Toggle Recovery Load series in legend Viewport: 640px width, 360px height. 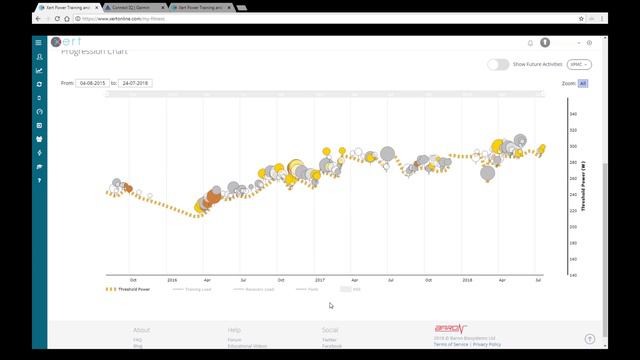coord(253,289)
